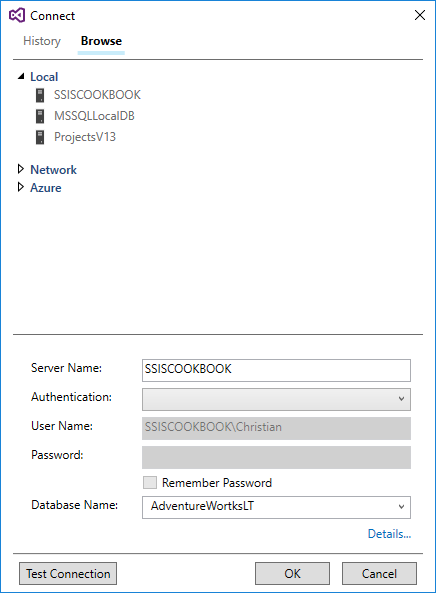Open the Details... link

[x=389, y=534]
